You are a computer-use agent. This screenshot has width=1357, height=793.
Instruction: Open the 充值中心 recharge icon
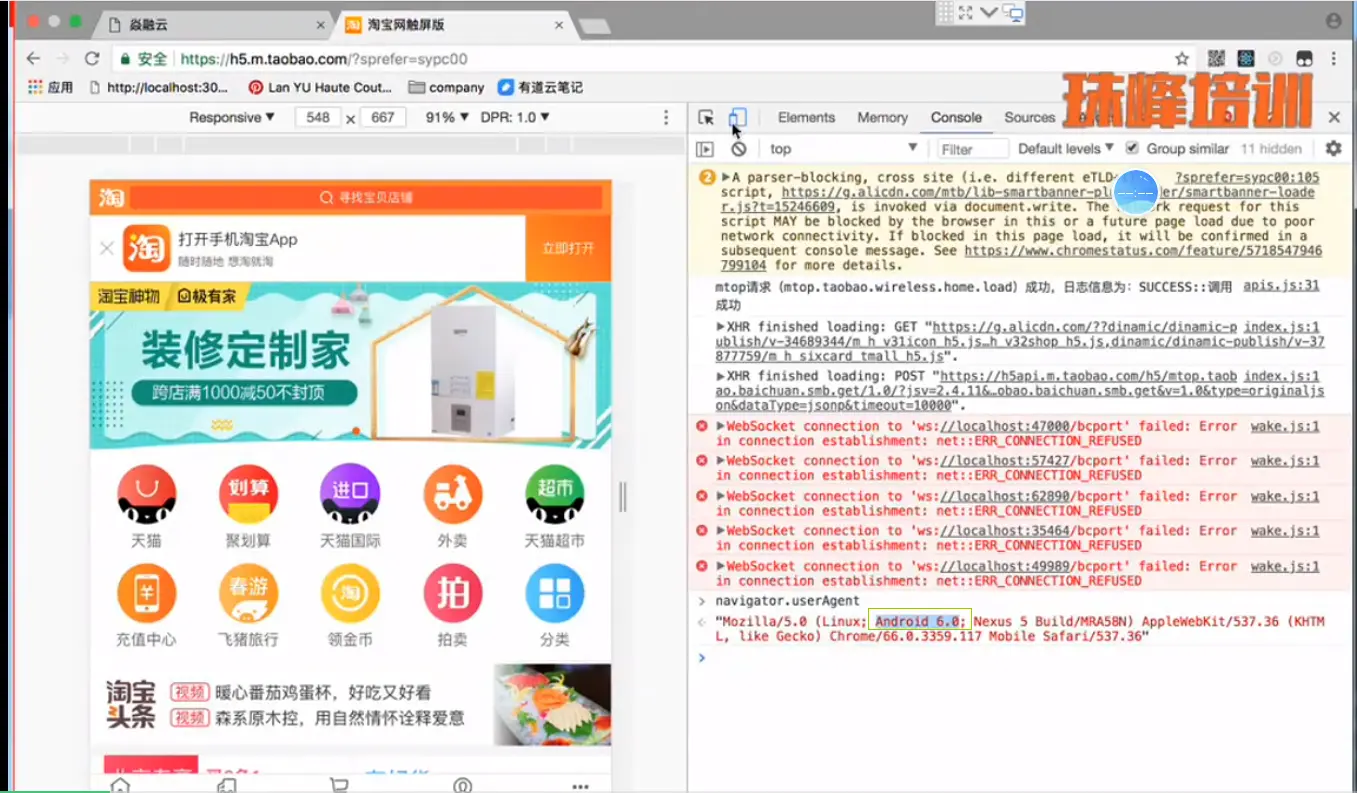pos(147,593)
